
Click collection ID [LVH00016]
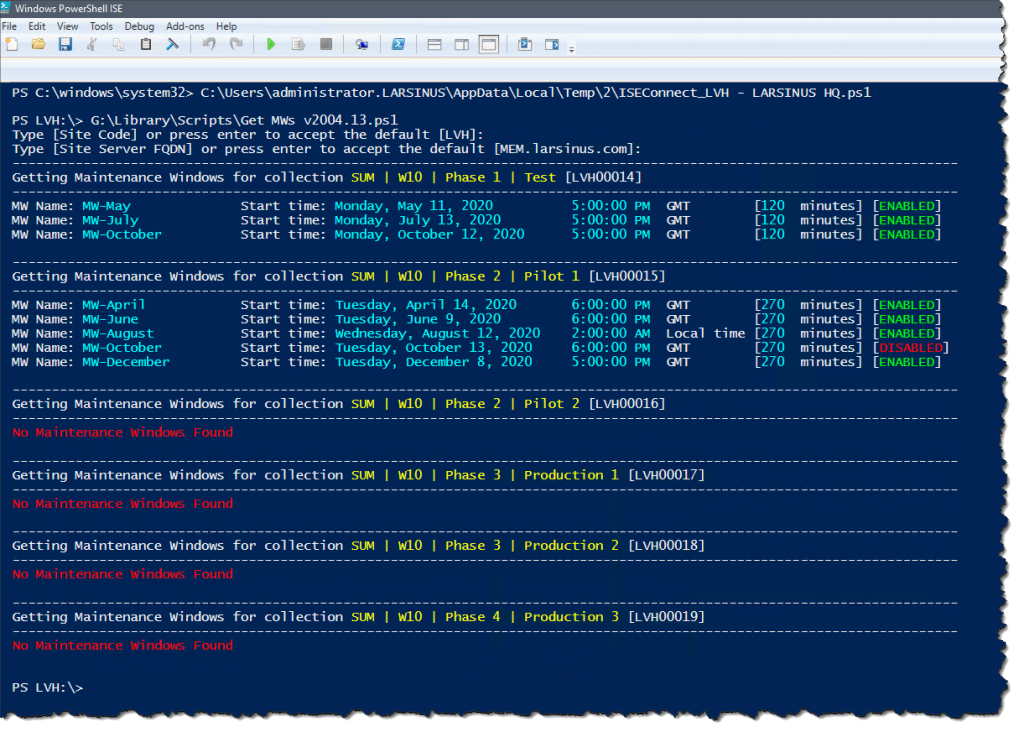(x=627, y=404)
